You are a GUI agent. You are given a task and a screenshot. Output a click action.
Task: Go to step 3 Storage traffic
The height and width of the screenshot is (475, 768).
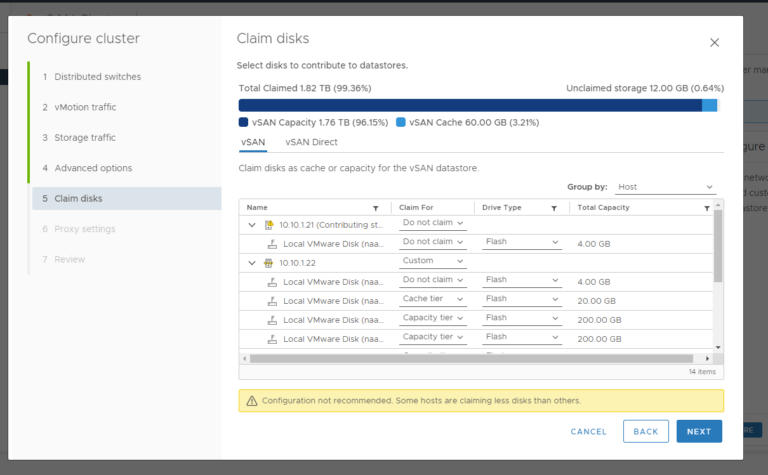85,138
